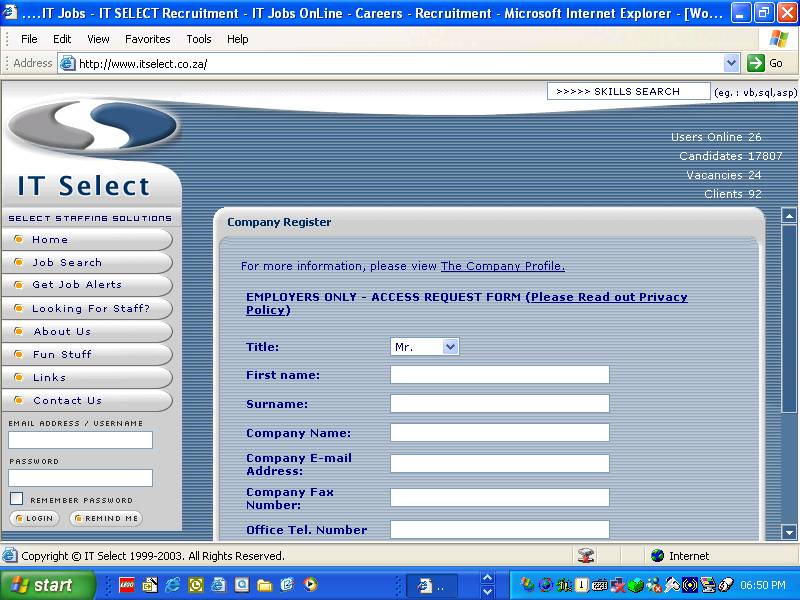This screenshot has height=600, width=800.
Task: Click the globe ring tray icon
Action: click(545, 585)
